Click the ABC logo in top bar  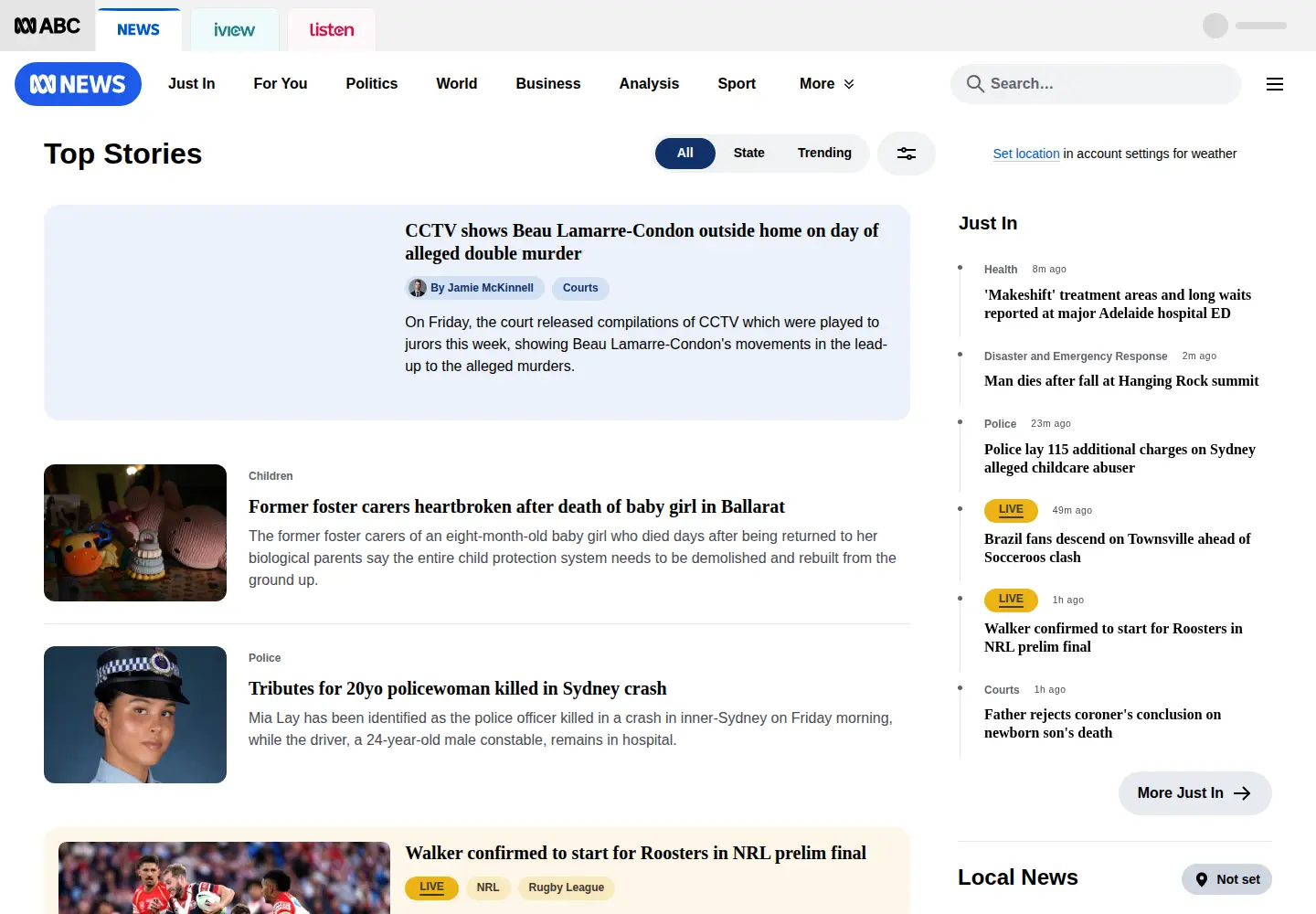(48, 26)
